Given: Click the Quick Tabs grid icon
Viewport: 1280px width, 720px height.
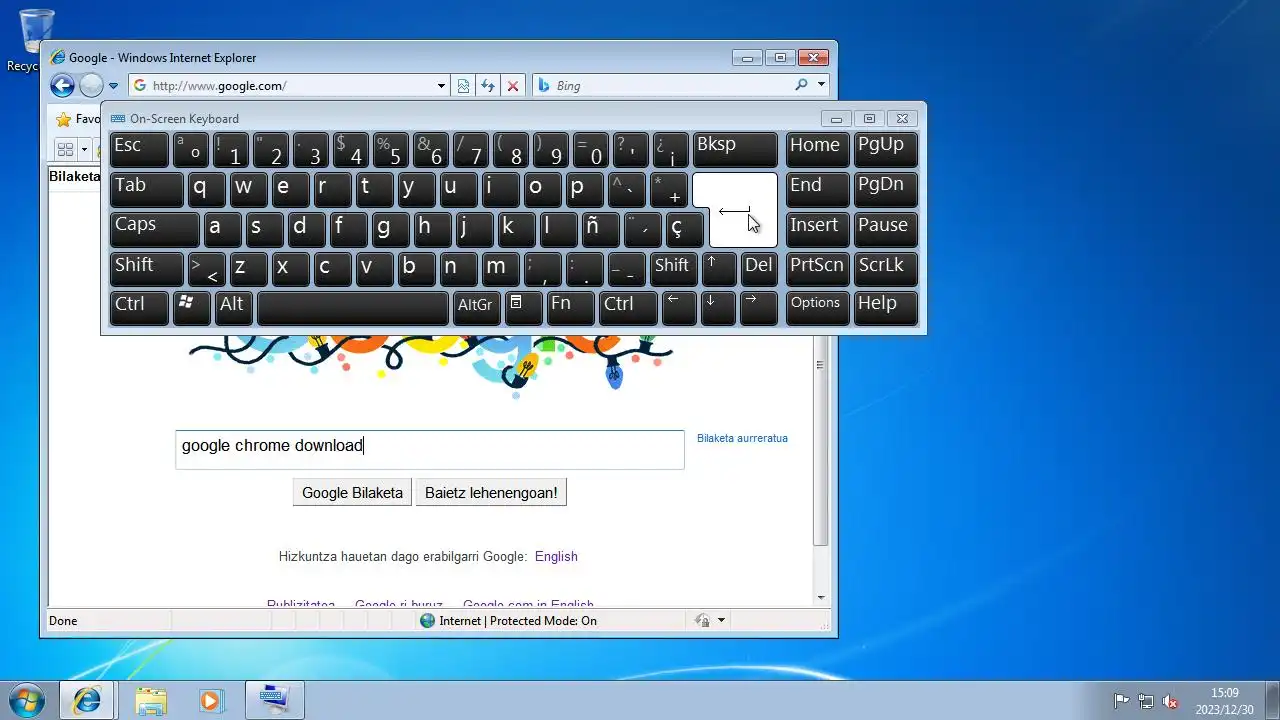Looking at the screenshot, I should pyautogui.click(x=66, y=150).
